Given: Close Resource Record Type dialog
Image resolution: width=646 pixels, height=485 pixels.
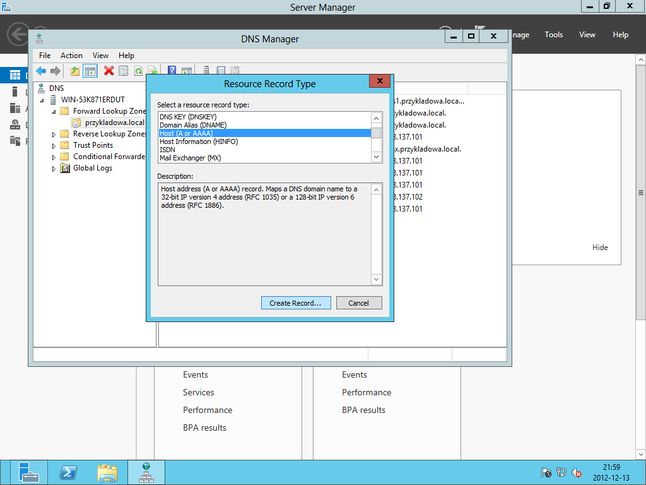Looking at the screenshot, I should click(379, 81).
